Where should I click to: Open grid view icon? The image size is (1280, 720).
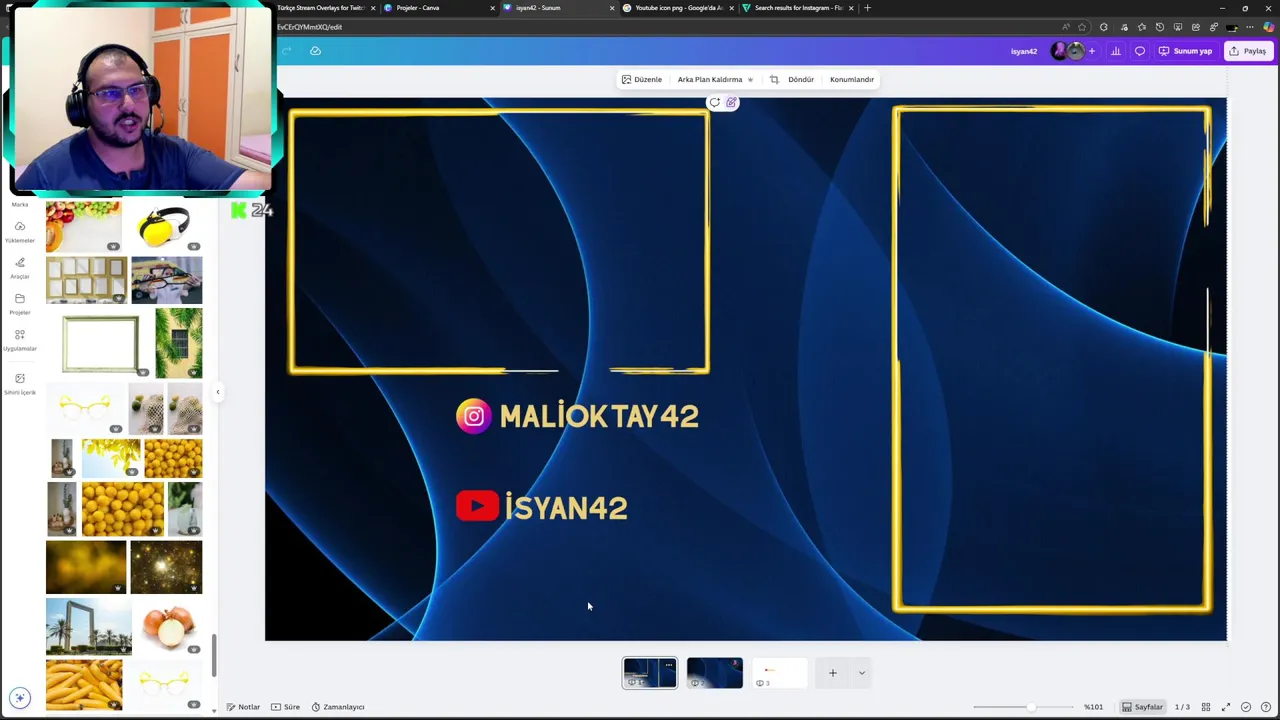pos(1206,707)
